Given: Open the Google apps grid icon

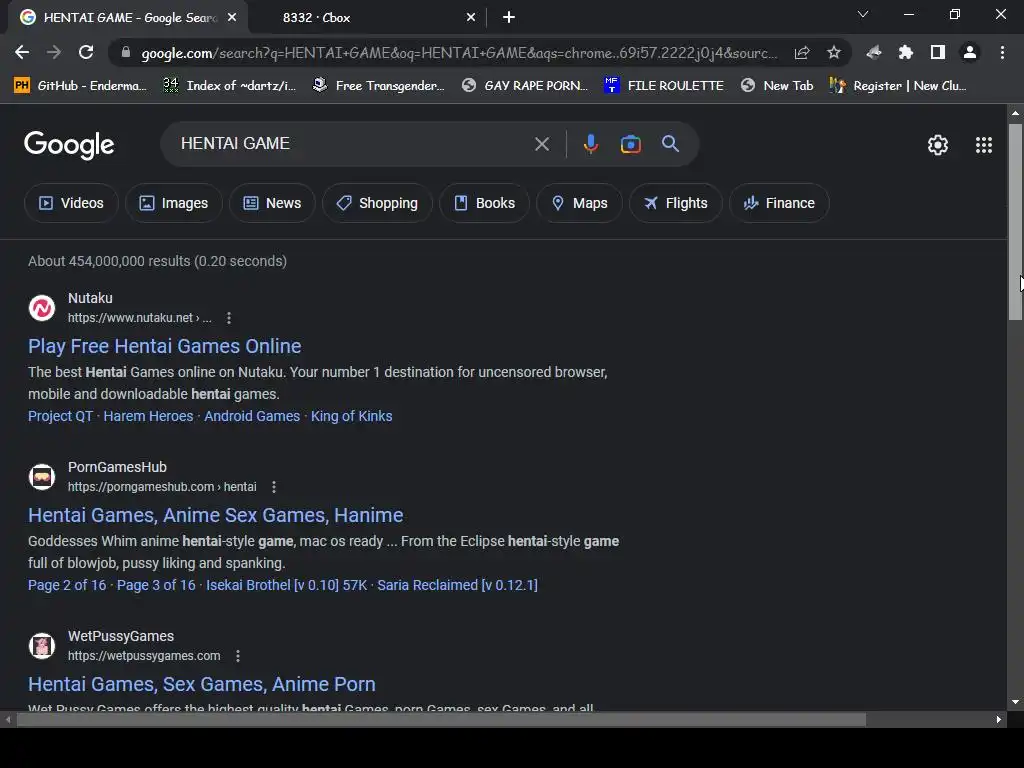Looking at the screenshot, I should pos(984,144).
